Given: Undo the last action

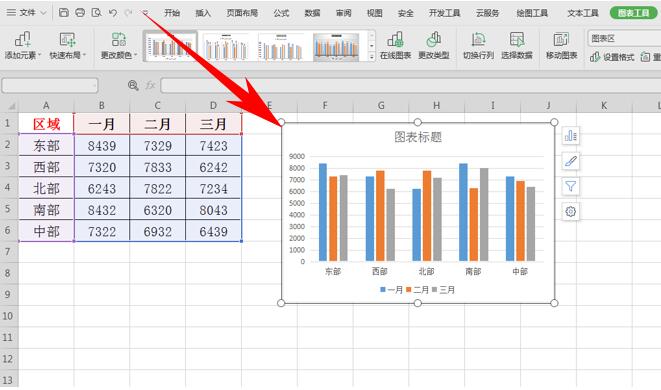Looking at the screenshot, I should point(113,13).
